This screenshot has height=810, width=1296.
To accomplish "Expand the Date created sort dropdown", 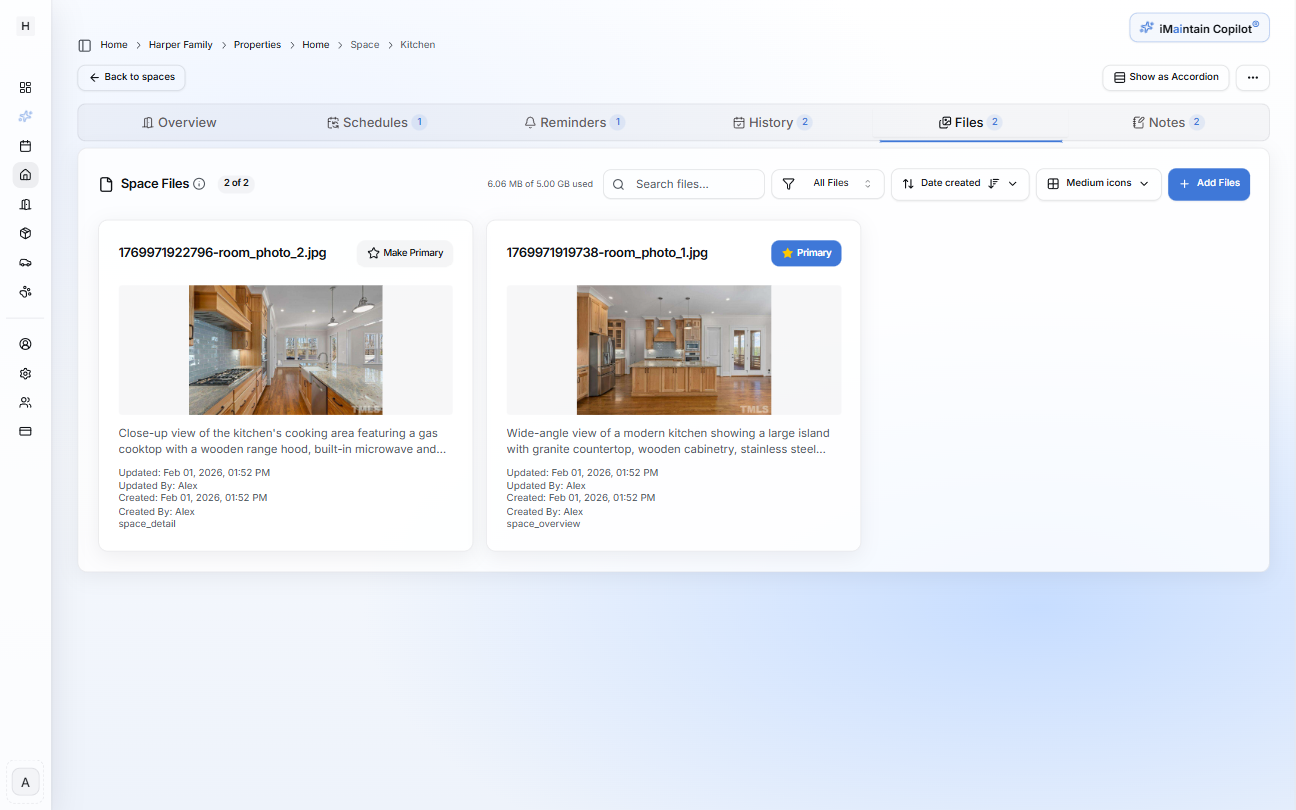I will 1013,184.
